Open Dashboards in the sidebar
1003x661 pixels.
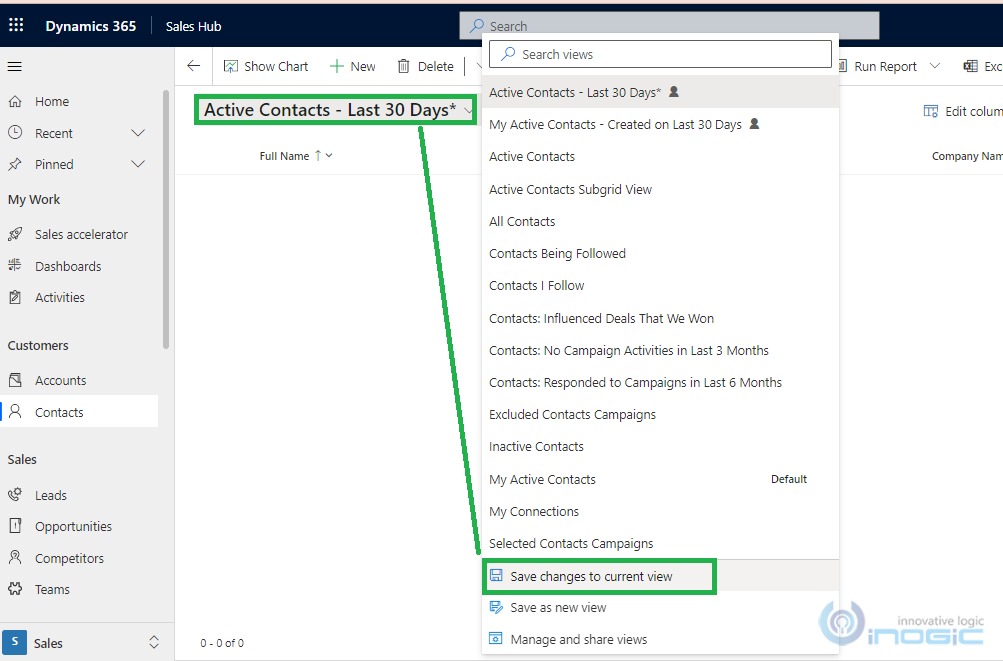pos(79,266)
